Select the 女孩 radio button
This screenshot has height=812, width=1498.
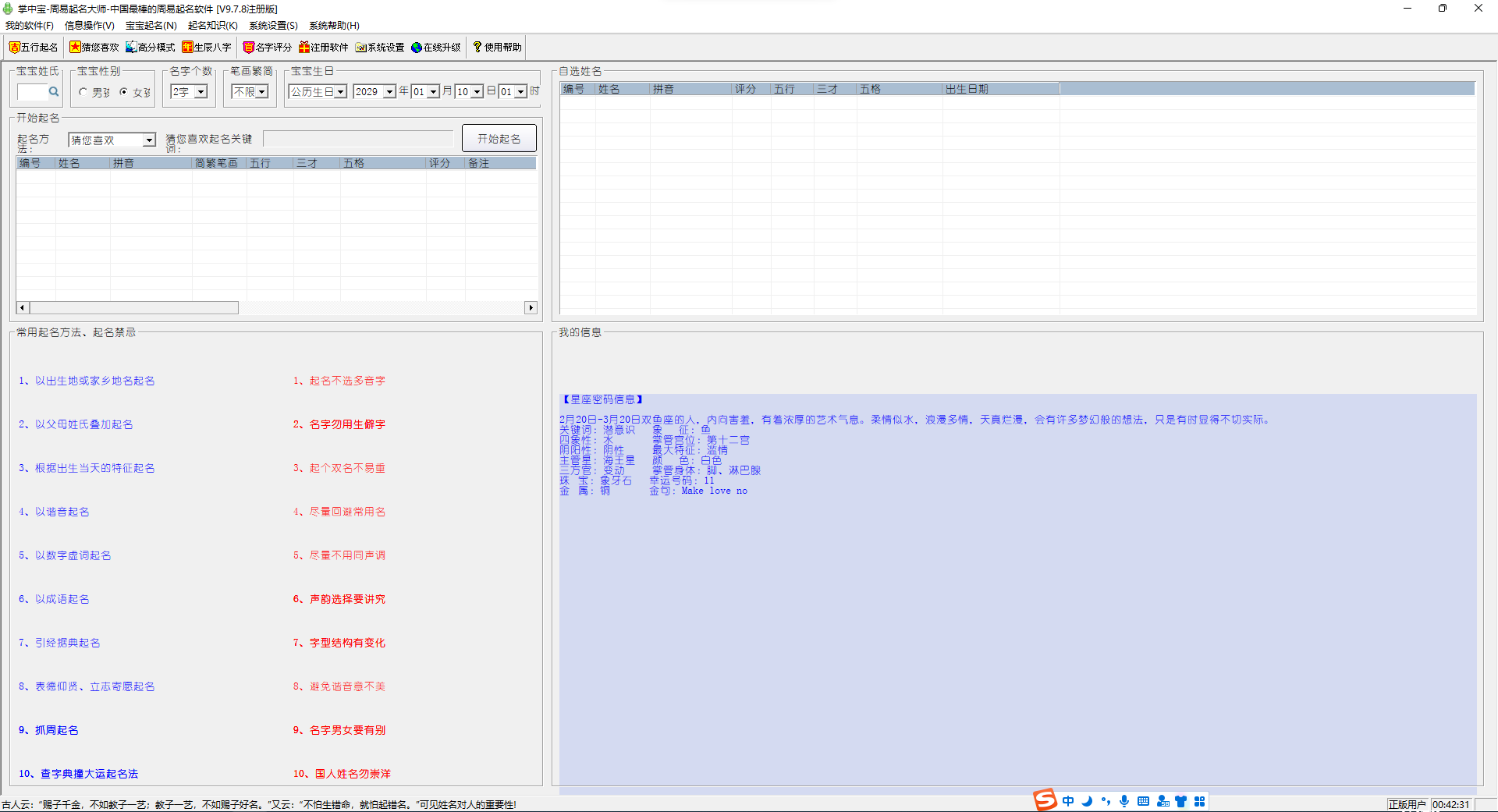[123, 92]
